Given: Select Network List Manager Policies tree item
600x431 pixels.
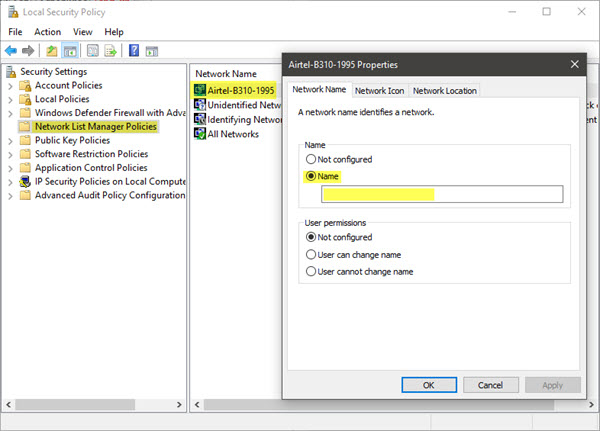Looking at the screenshot, I should pos(96,126).
